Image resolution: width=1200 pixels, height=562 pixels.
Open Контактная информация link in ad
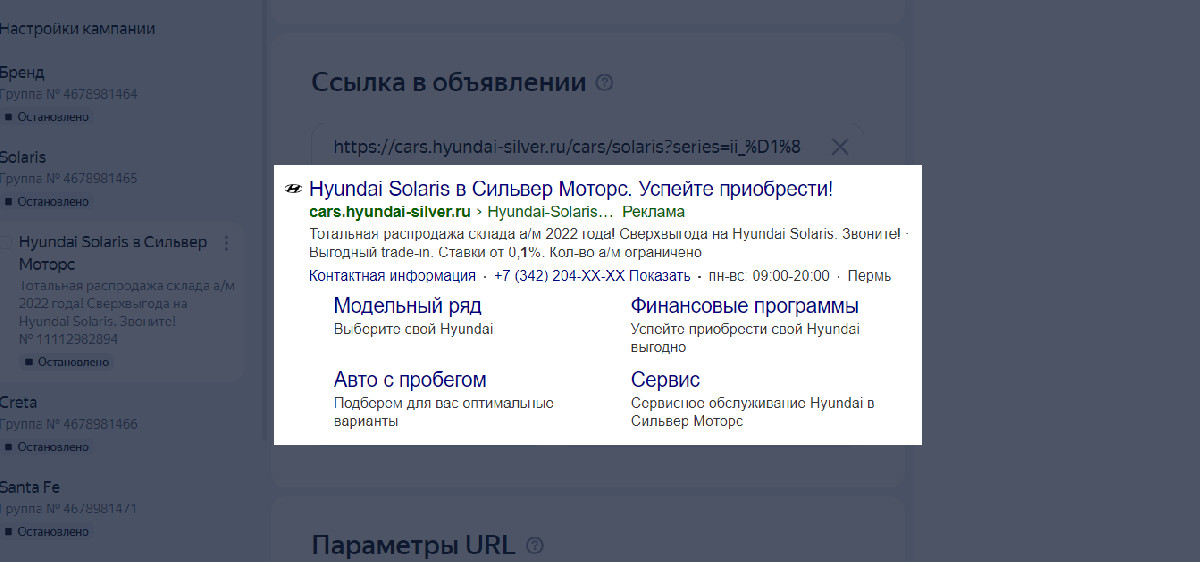click(x=392, y=276)
